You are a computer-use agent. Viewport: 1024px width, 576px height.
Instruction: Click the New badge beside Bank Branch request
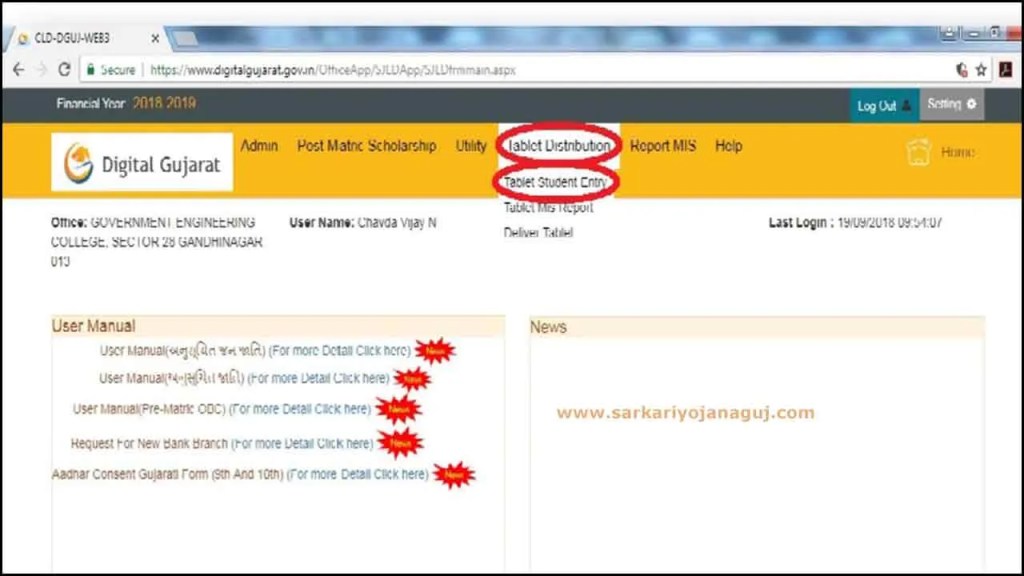[x=400, y=443]
